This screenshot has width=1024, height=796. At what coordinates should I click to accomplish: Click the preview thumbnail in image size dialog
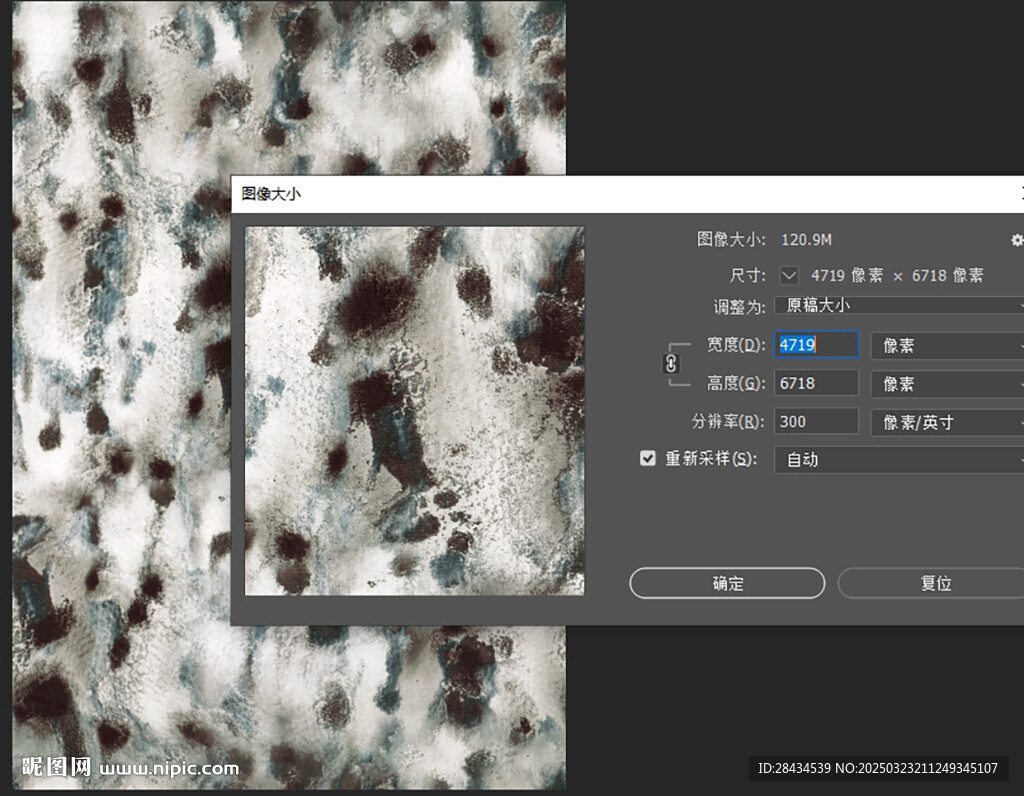[415, 411]
